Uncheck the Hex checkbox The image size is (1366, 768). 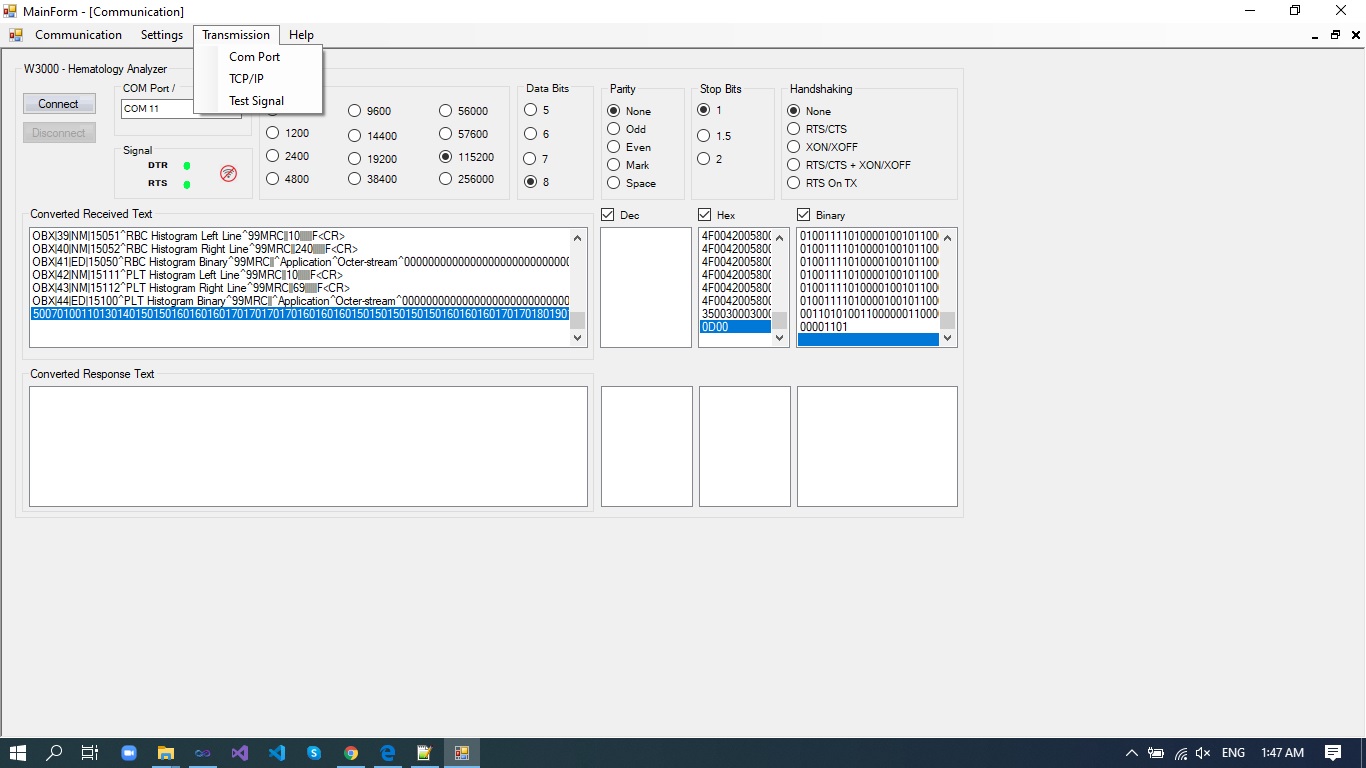pos(705,215)
